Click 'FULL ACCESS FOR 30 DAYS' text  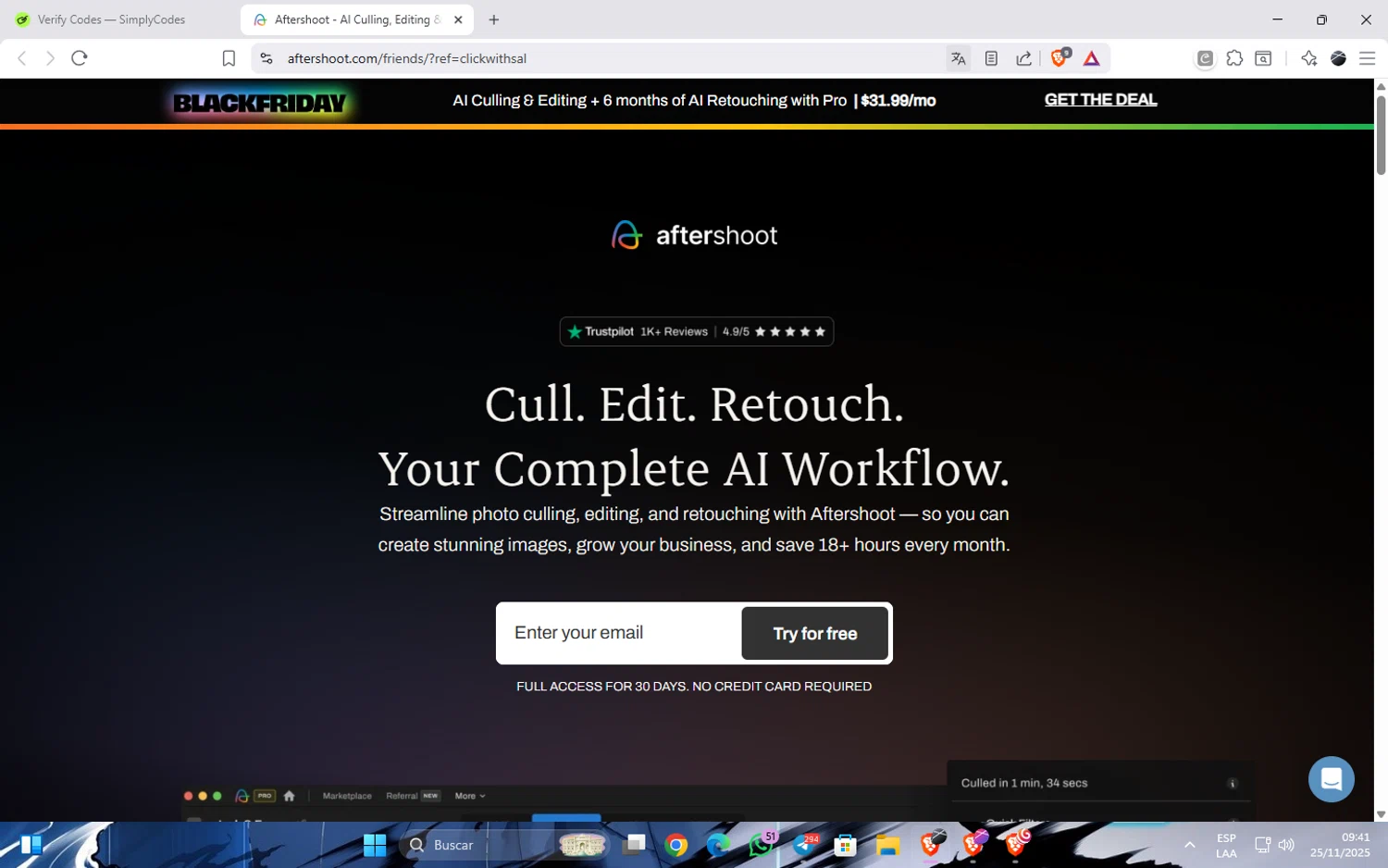pos(694,687)
